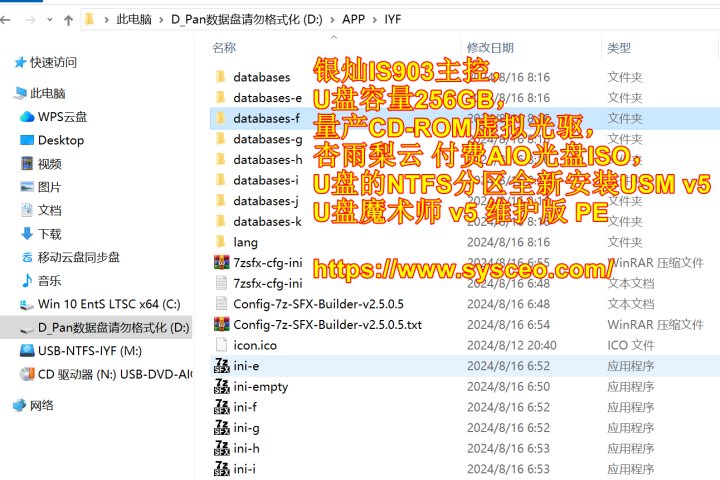The height and width of the screenshot is (480, 720).
Task: Open 视频 library icon in sidebar
Action: (x=27, y=164)
